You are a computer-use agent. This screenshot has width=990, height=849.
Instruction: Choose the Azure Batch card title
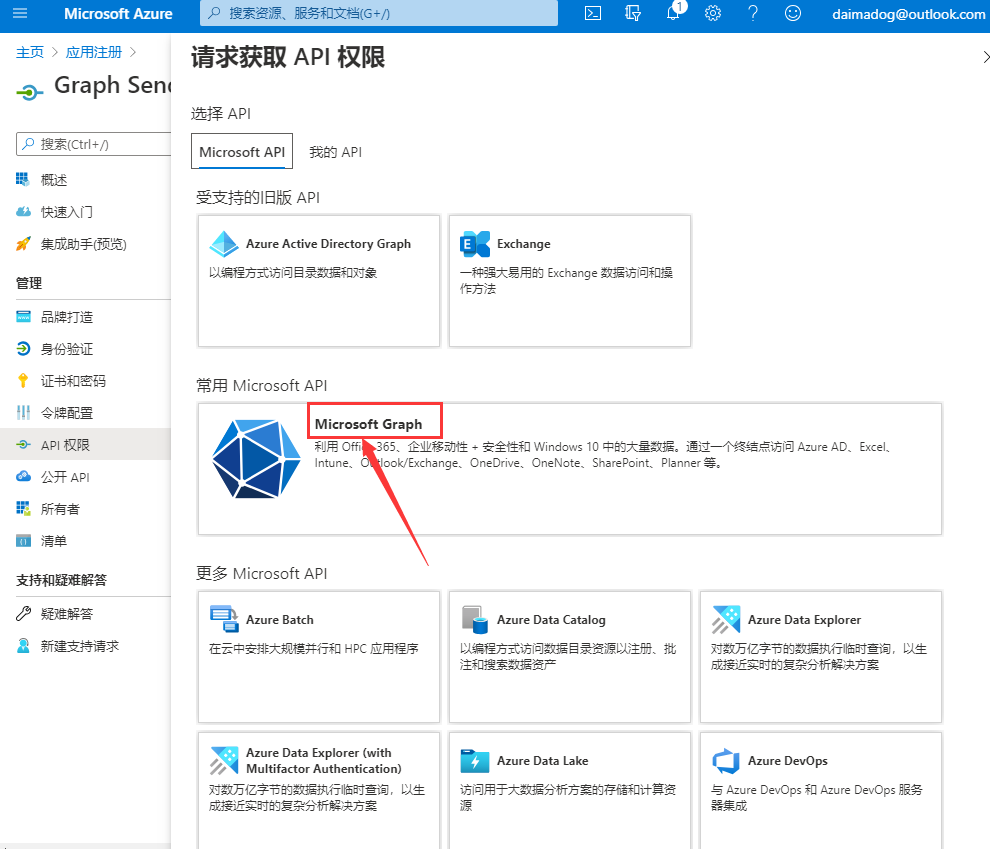pyautogui.click(x=280, y=619)
